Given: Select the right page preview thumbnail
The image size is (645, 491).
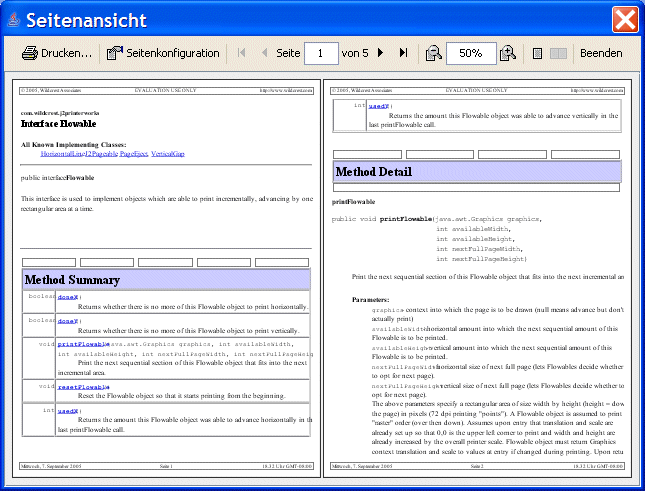Looking at the screenshot, I should click(x=478, y=278).
